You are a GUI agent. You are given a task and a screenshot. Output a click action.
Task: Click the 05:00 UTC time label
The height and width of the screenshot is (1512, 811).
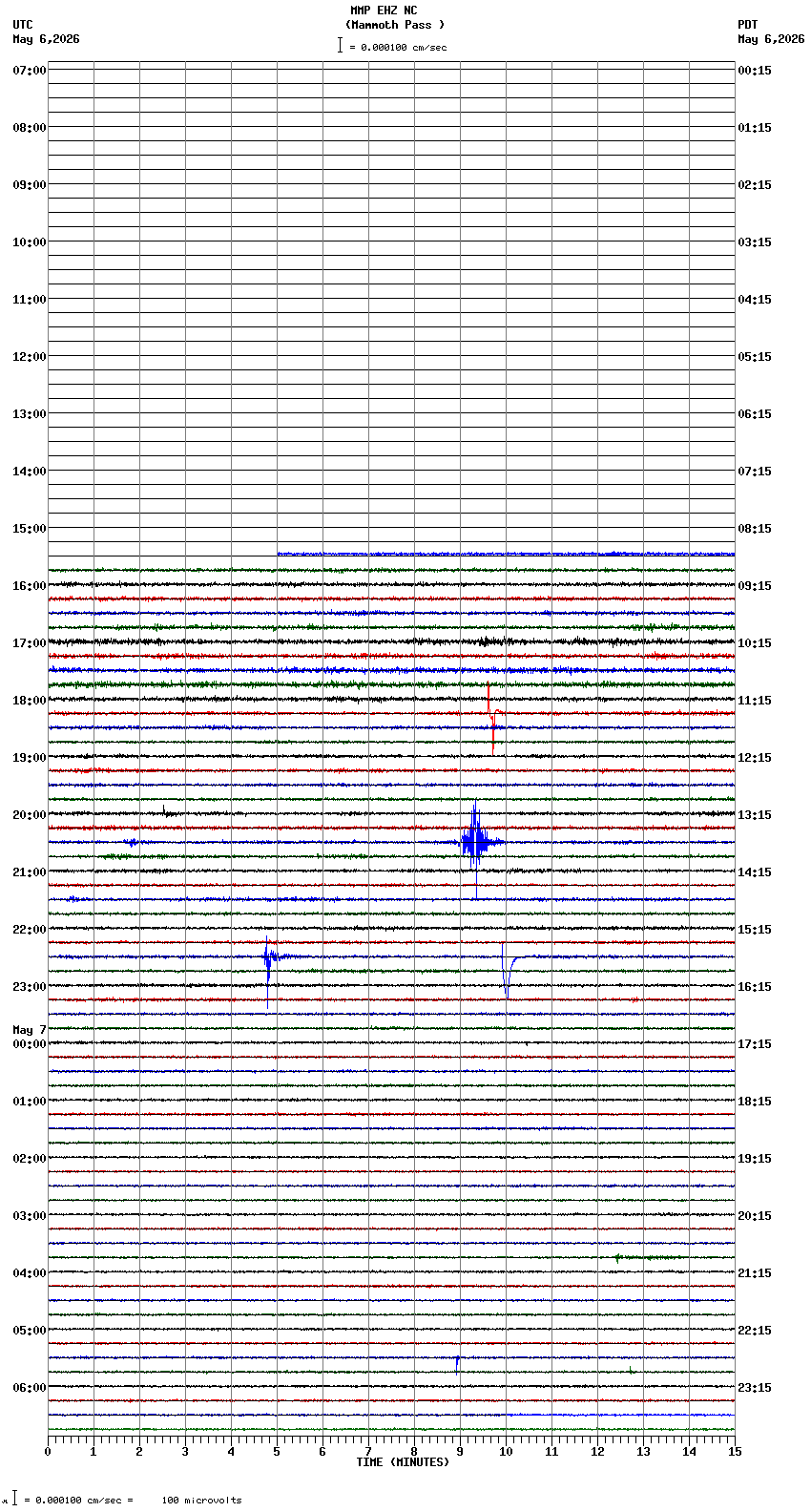point(30,1331)
